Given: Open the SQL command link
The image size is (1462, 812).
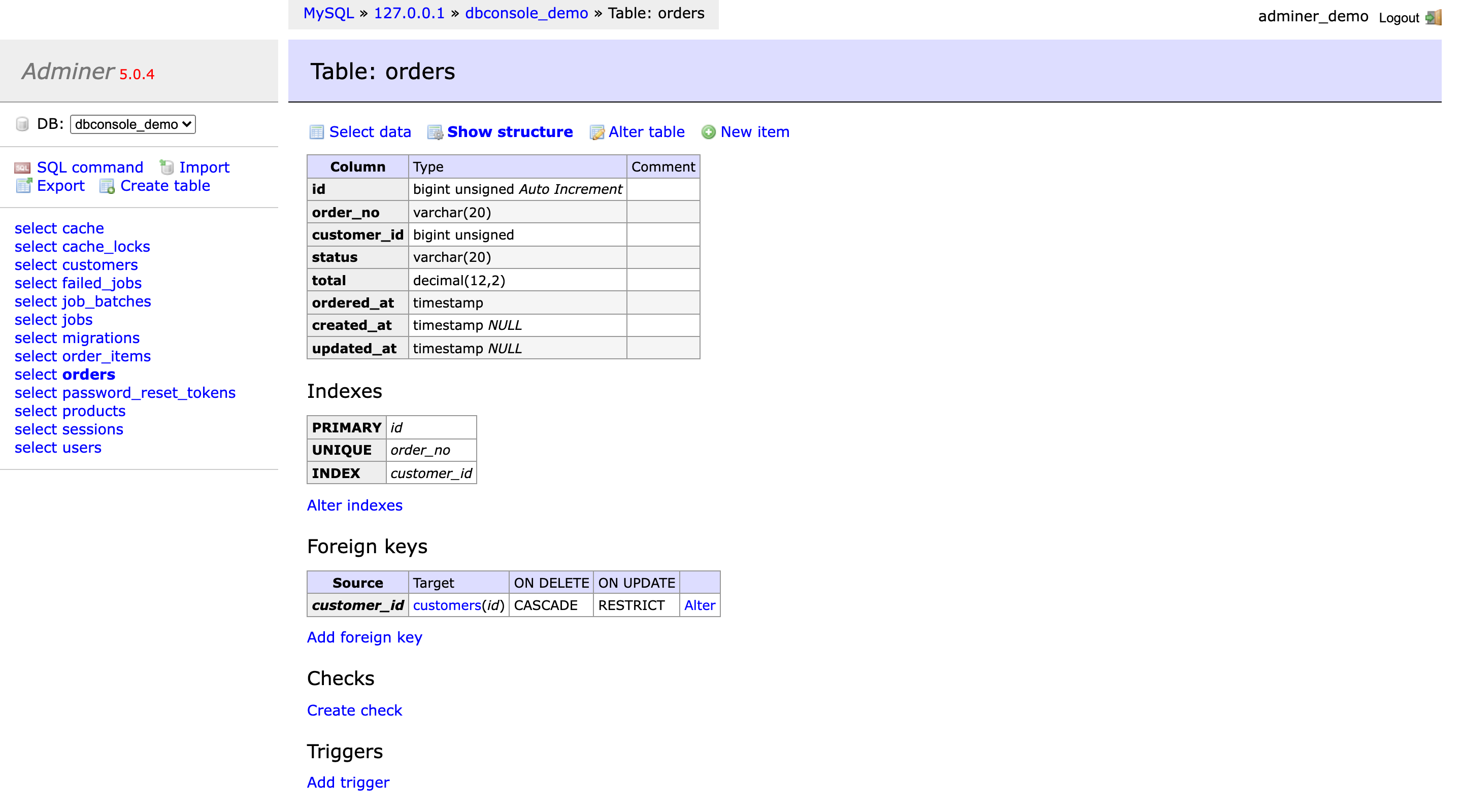Looking at the screenshot, I should (90, 167).
